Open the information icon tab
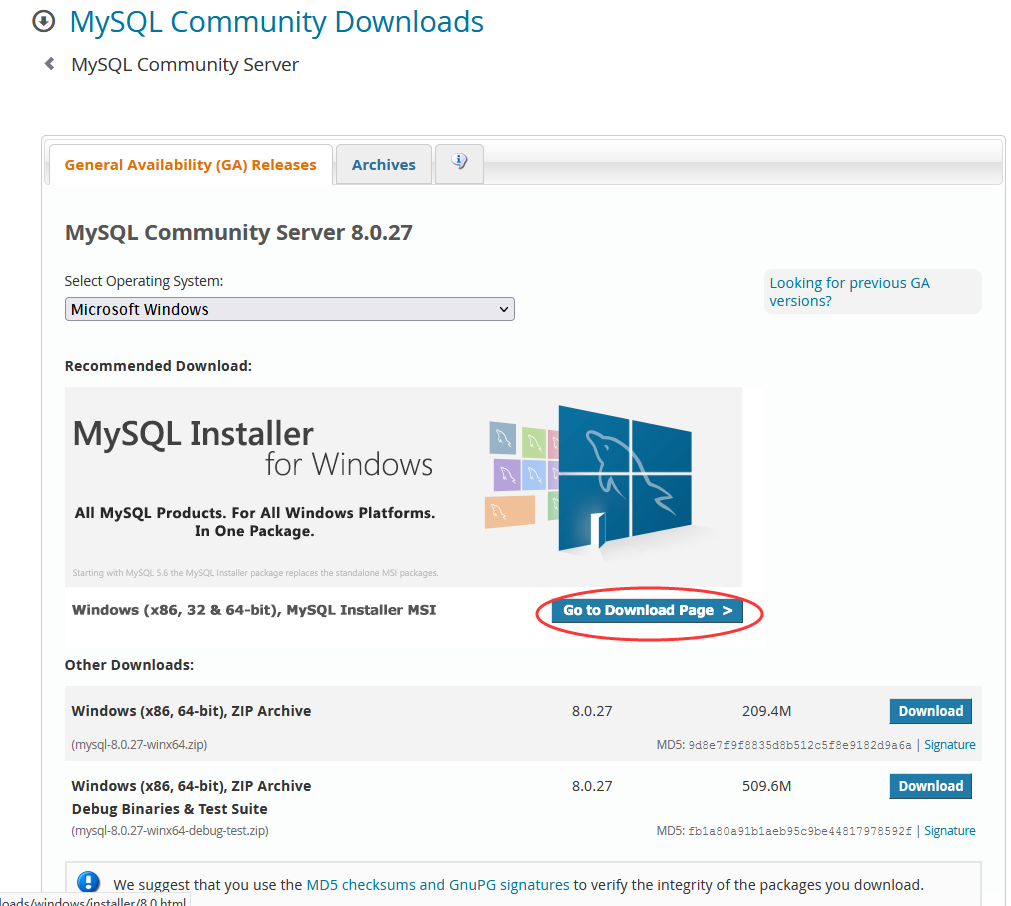The height and width of the screenshot is (906, 1011). point(459,163)
